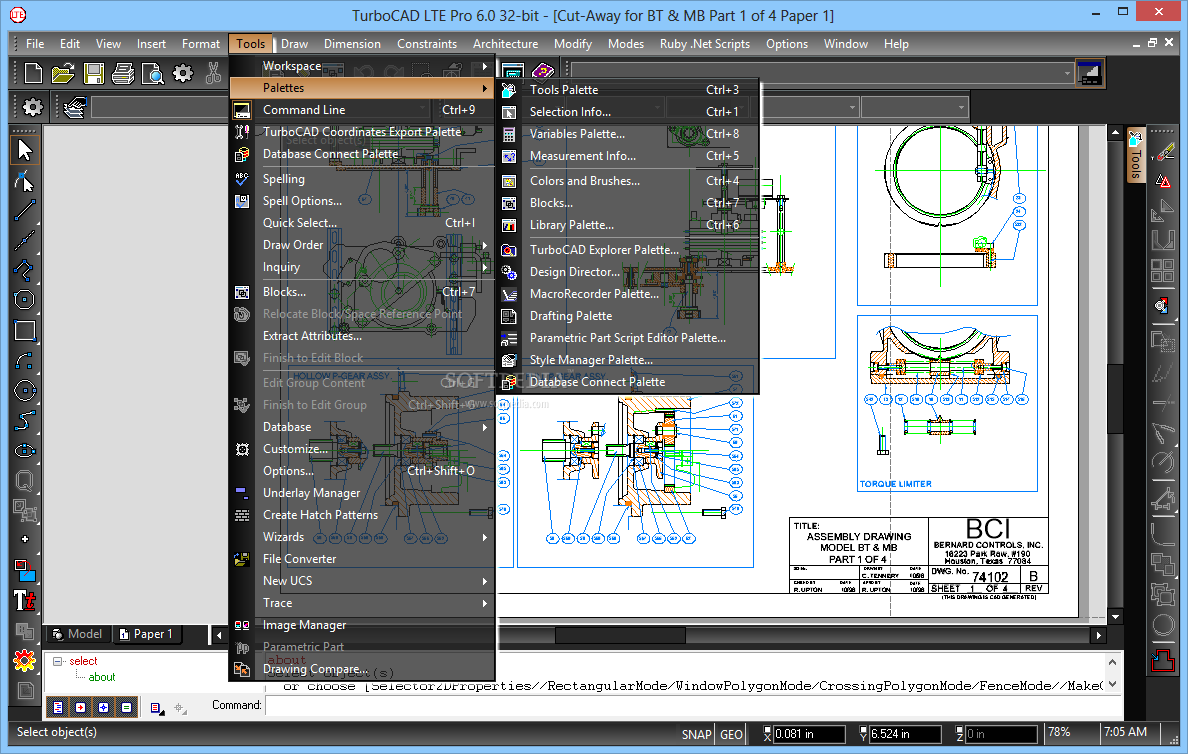Expand the Draw Order submenu

point(362,245)
